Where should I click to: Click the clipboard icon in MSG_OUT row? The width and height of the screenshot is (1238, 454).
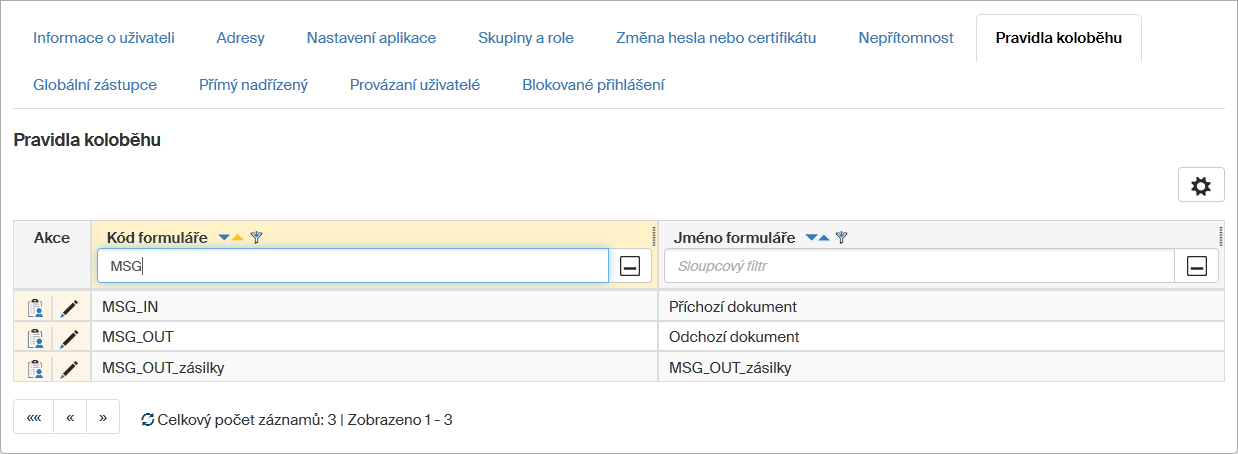pyautogui.click(x=35, y=338)
